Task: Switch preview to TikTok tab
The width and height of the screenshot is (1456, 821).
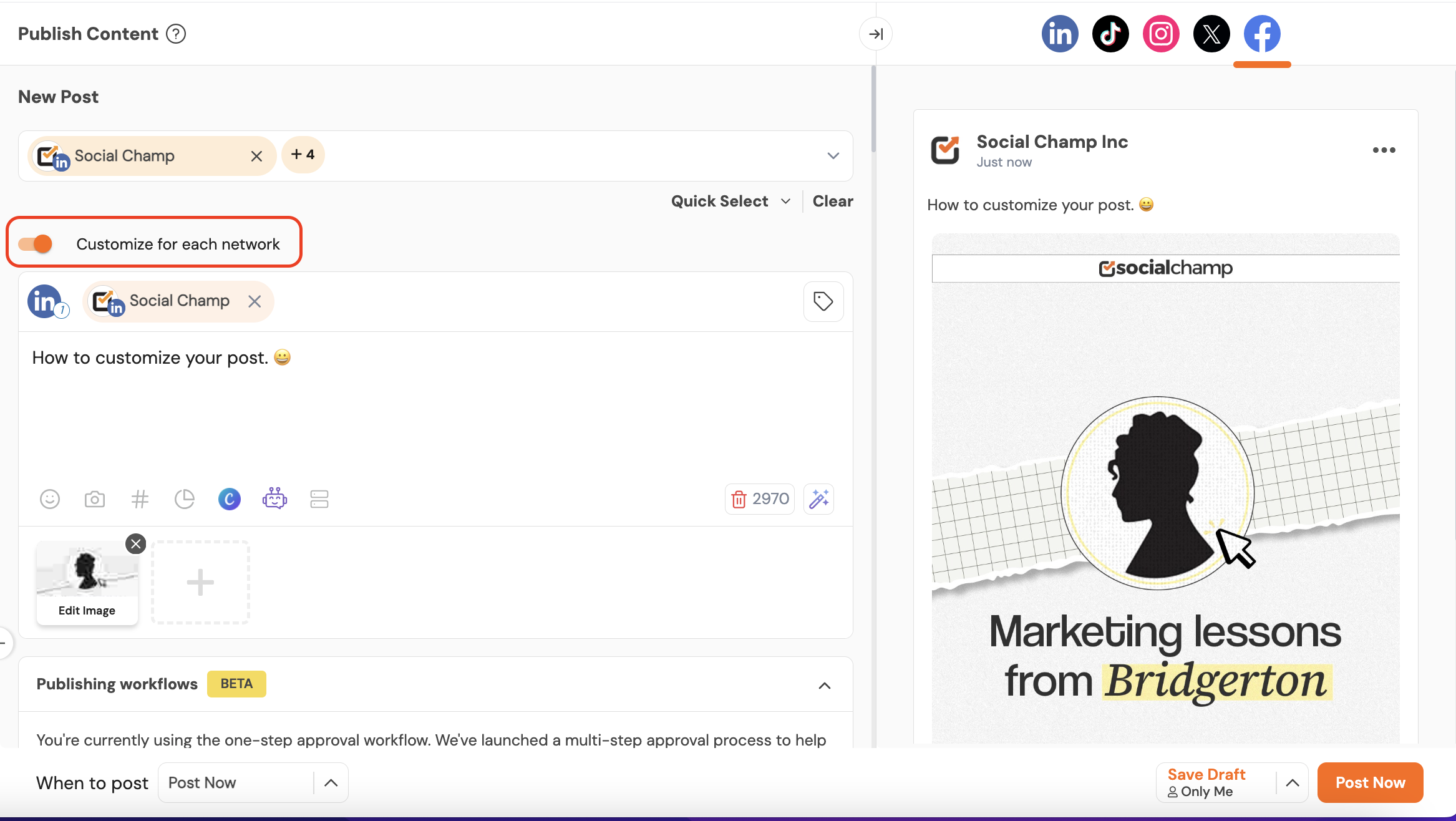Action: pyautogui.click(x=1110, y=34)
